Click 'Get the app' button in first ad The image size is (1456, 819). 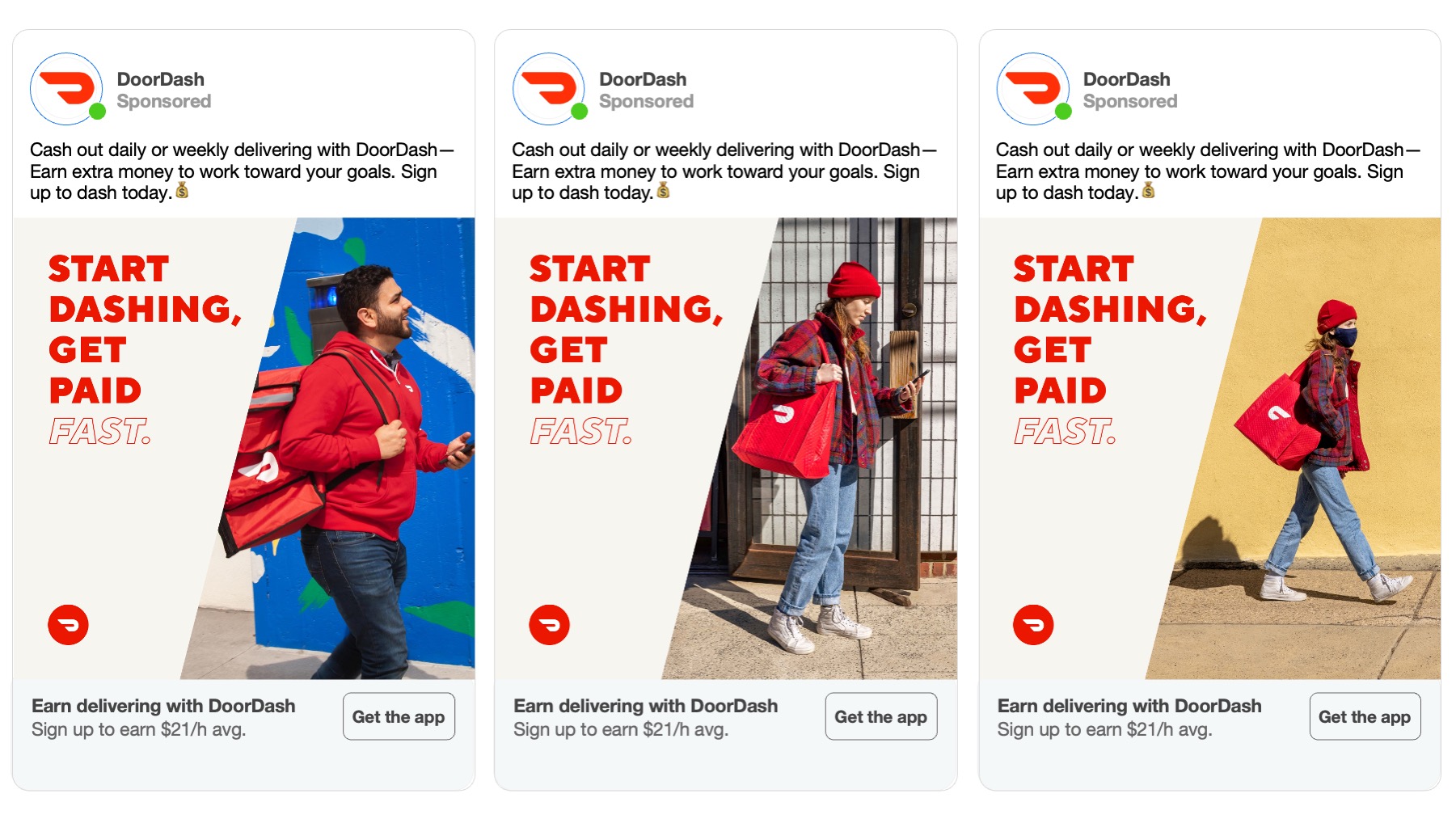(399, 716)
